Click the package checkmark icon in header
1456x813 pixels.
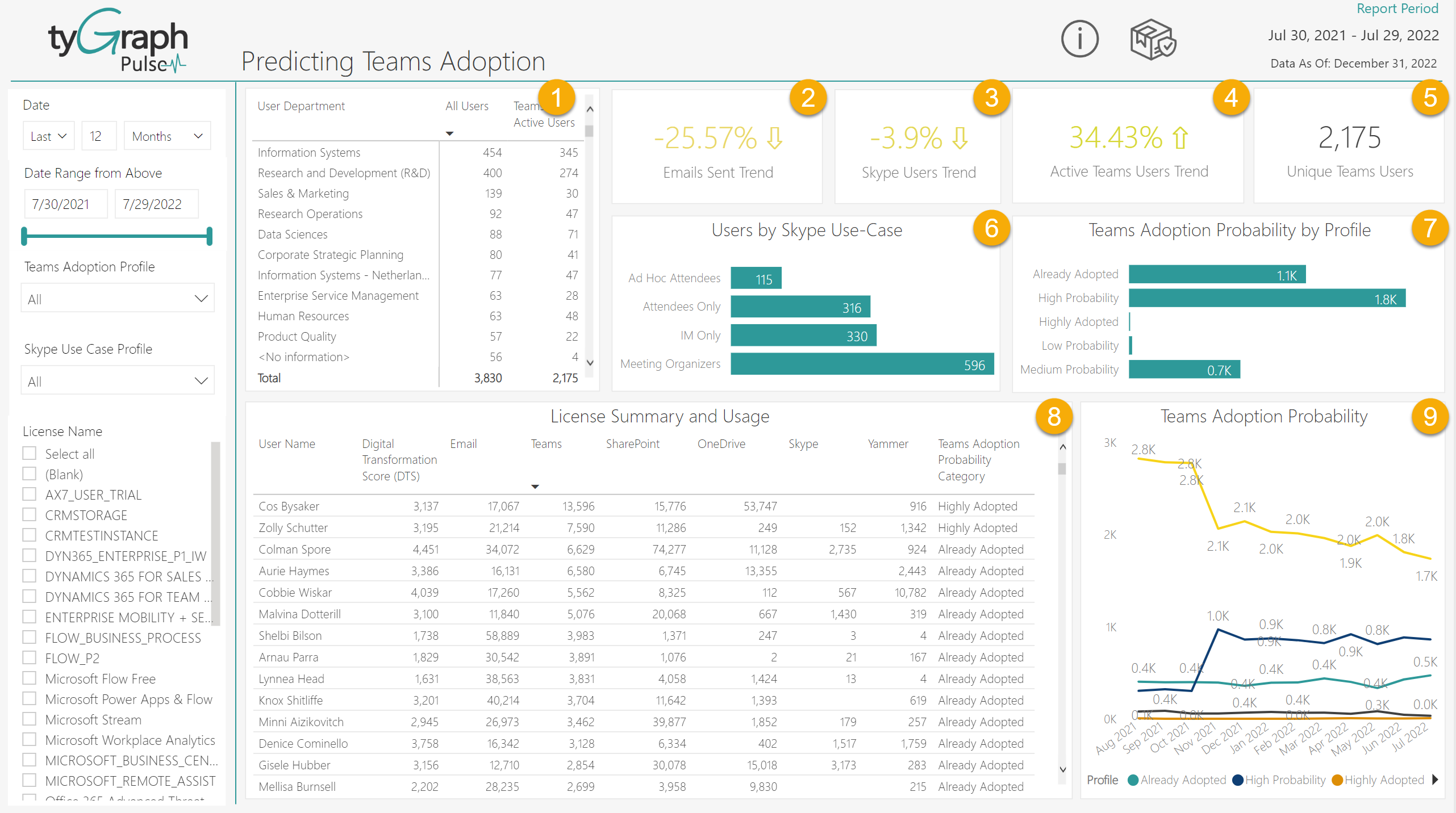[1153, 39]
